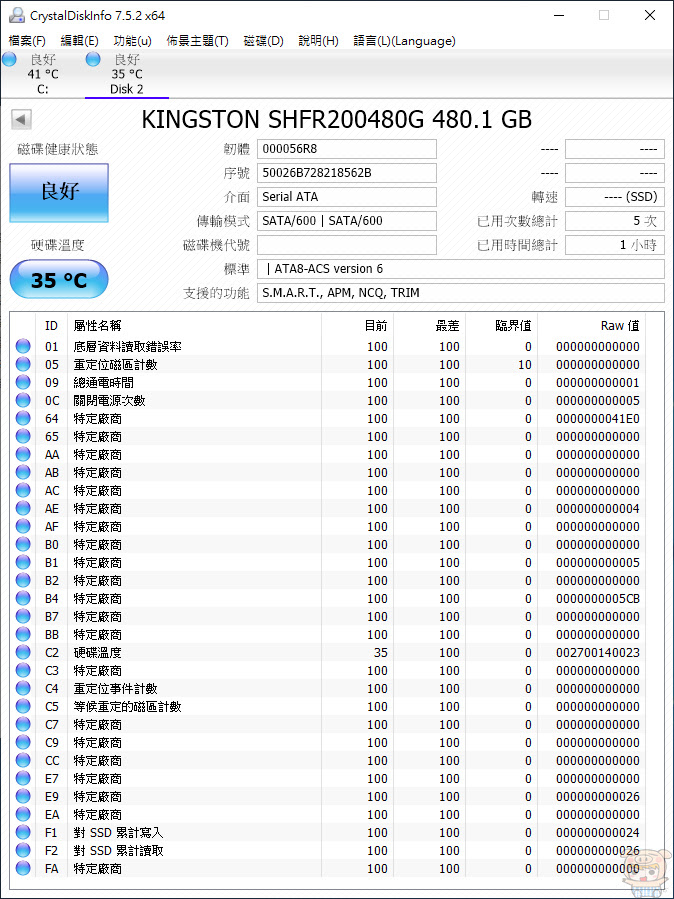
Task: Click the firmware field 000056R8
Action: (347, 149)
